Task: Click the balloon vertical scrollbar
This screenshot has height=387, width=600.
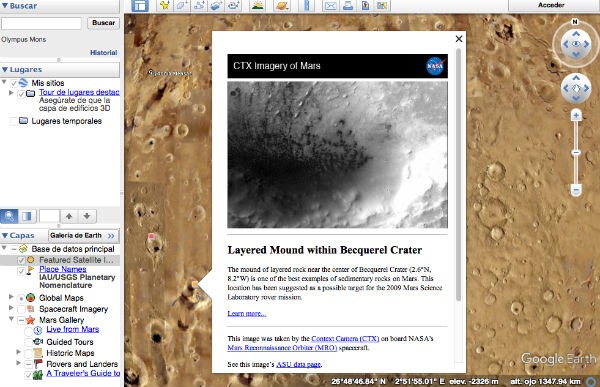Action: (x=458, y=174)
